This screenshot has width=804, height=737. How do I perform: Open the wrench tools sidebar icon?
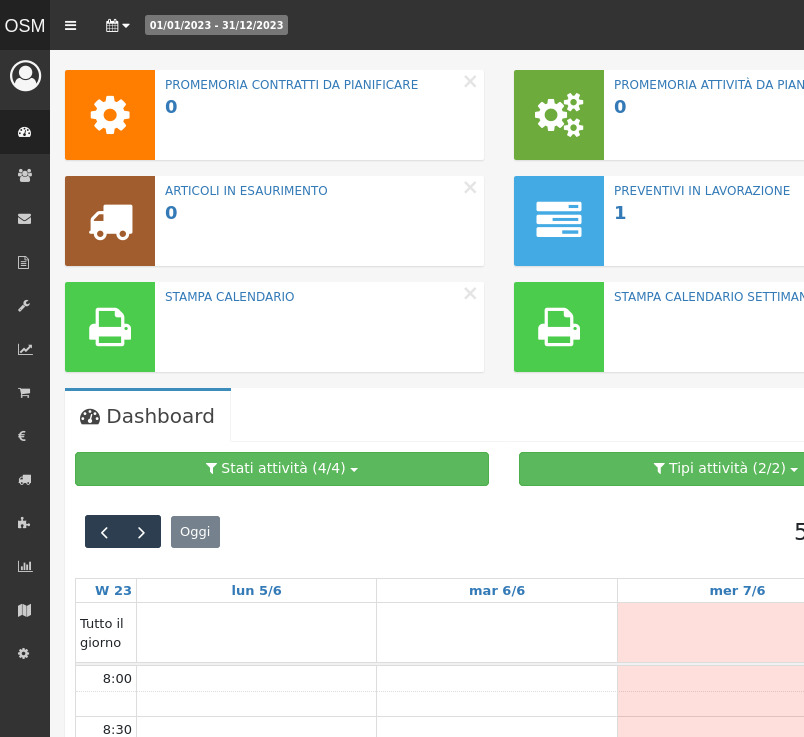[x=25, y=306]
